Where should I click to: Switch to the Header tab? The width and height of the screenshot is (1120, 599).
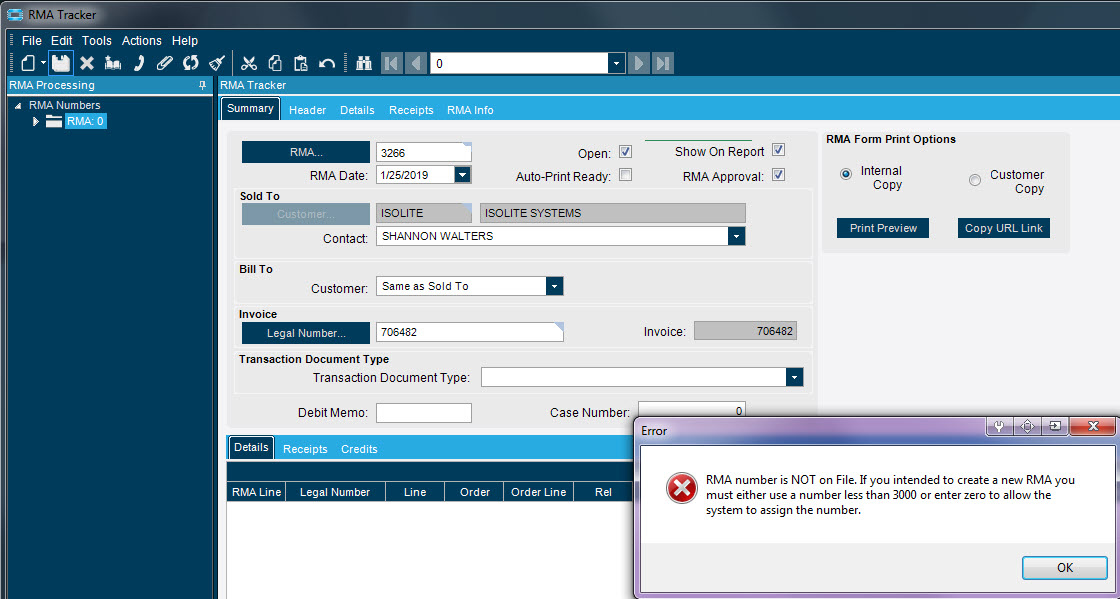(x=307, y=110)
